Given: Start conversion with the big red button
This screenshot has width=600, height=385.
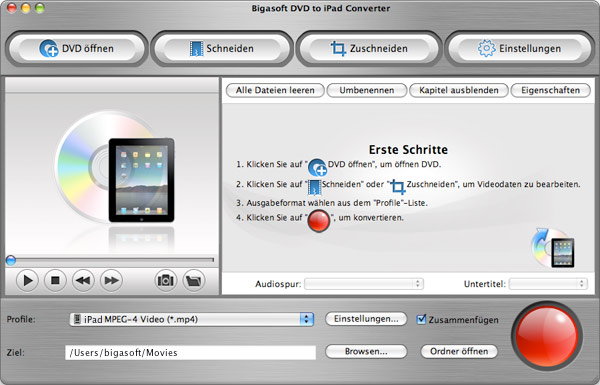Looking at the screenshot, I should tap(547, 336).
